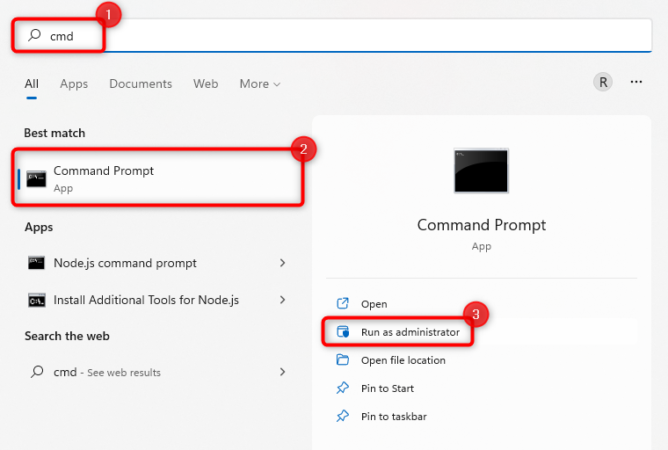
Task: Switch to the Apps tab
Action: [74, 84]
